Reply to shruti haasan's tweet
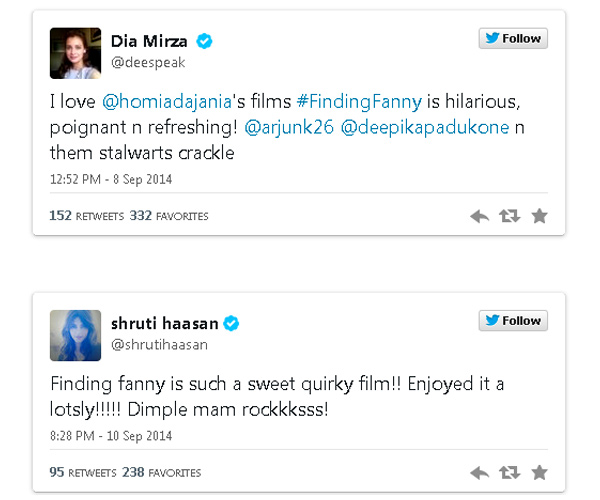Viewport: 600px width, 500px height. (479, 471)
